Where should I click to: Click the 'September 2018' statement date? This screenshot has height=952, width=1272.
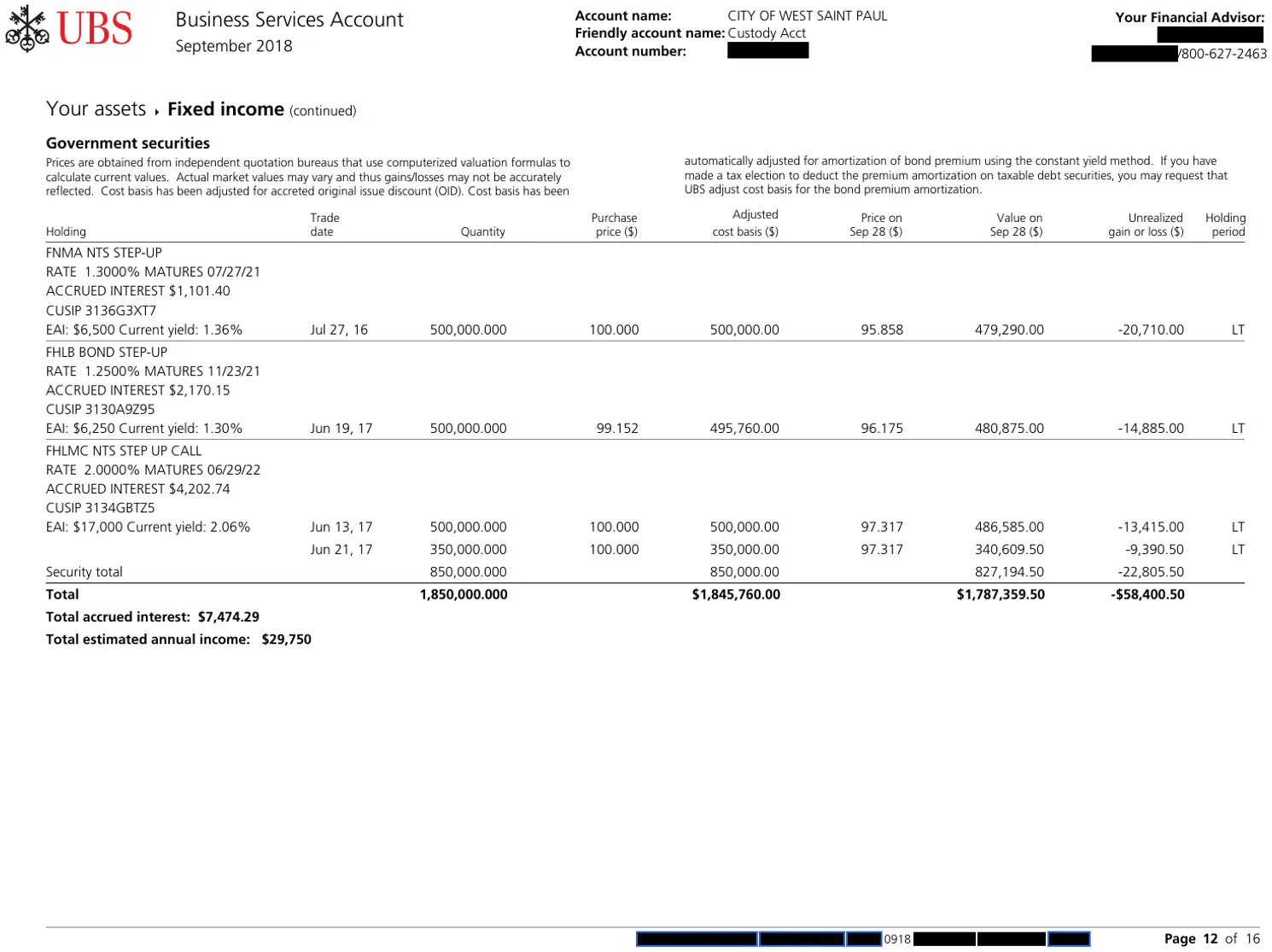coord(234,46)
